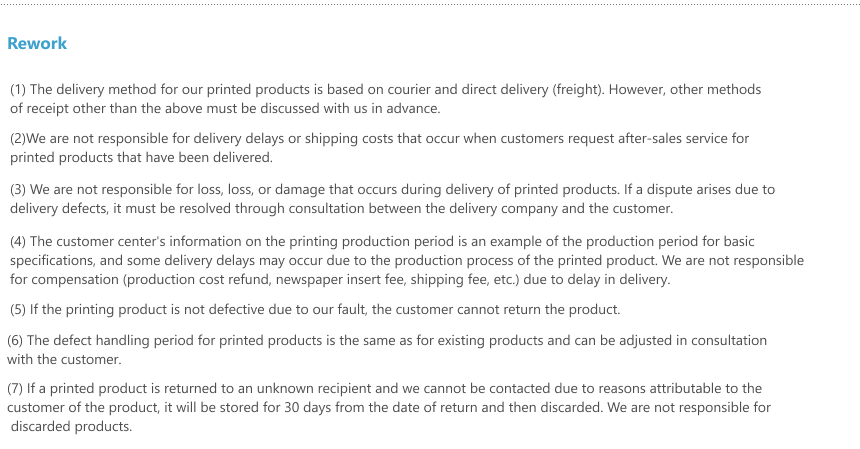The height and width of the screenshot is (449, 860).
Task: Click the line starting 'delivery defects, it must'
Action: point(341,209)
